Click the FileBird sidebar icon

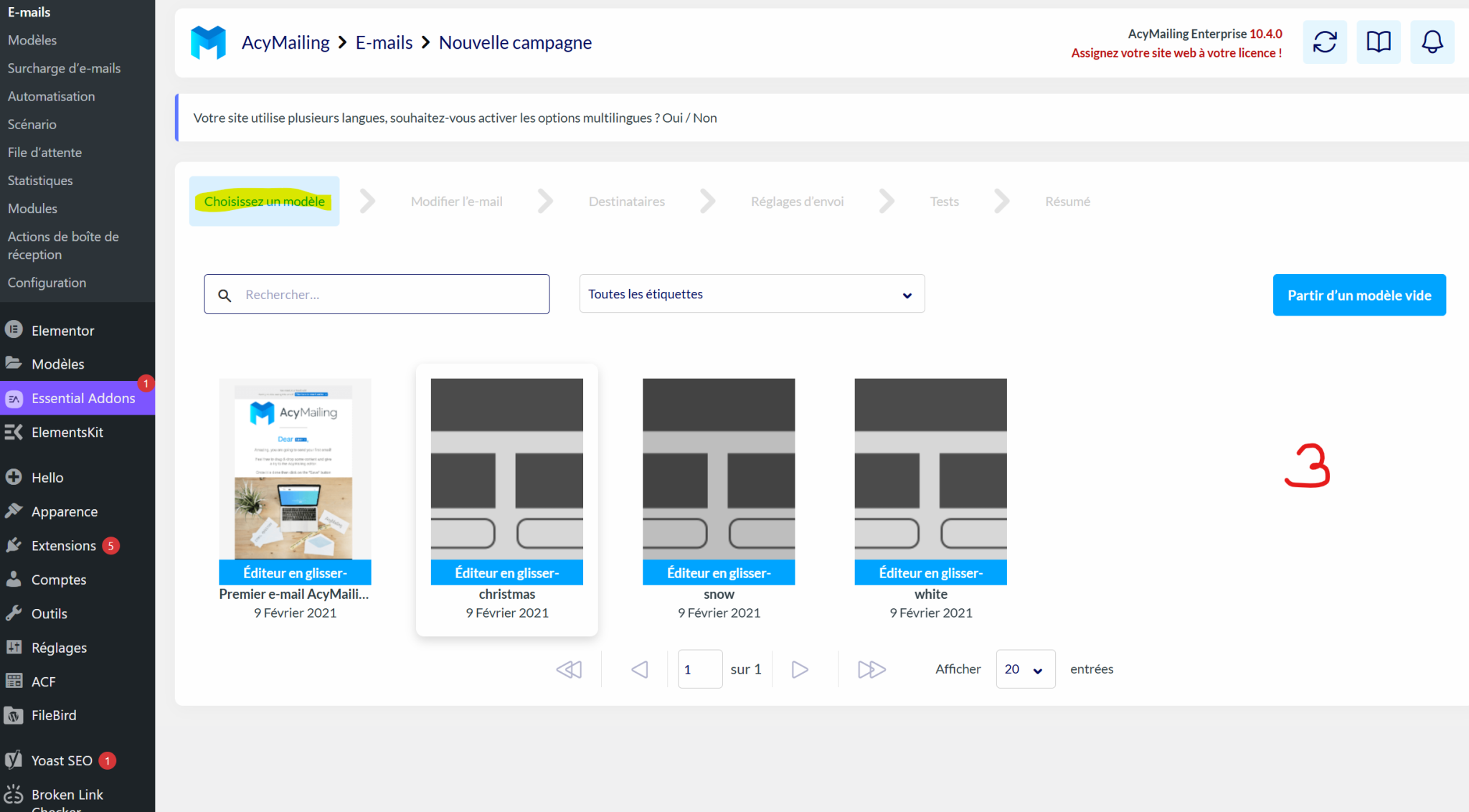tap(14, 715)
